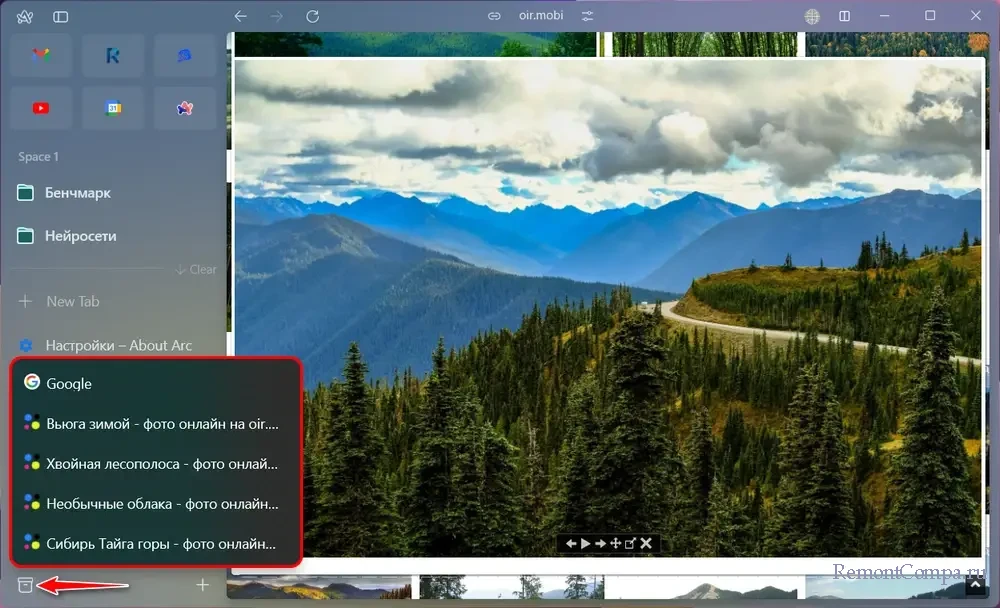Switch to the Google tab
Viewport: 1000px width, 608px height.
tap(69, 383)
